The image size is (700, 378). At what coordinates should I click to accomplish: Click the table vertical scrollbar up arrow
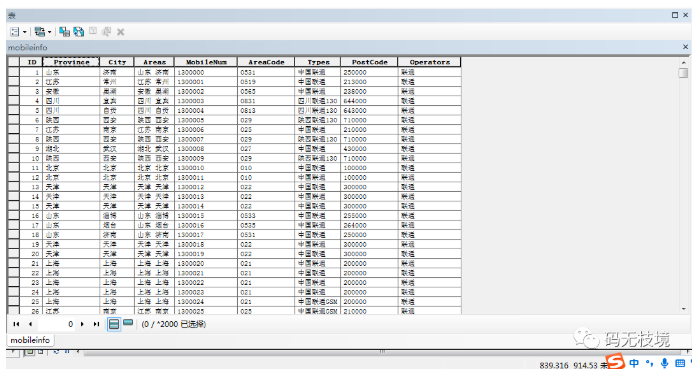[x=683, y=62]
